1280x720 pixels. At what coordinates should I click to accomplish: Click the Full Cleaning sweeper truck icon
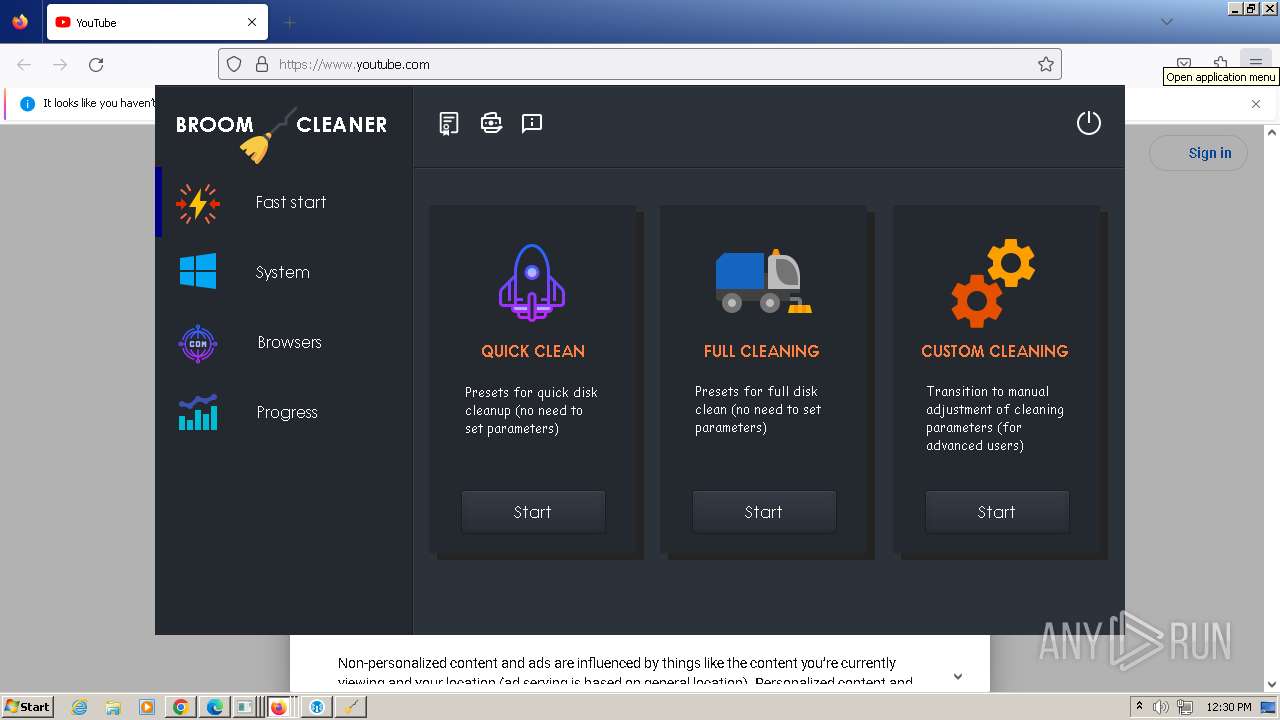pyautogui.click(x=763, y=282)
